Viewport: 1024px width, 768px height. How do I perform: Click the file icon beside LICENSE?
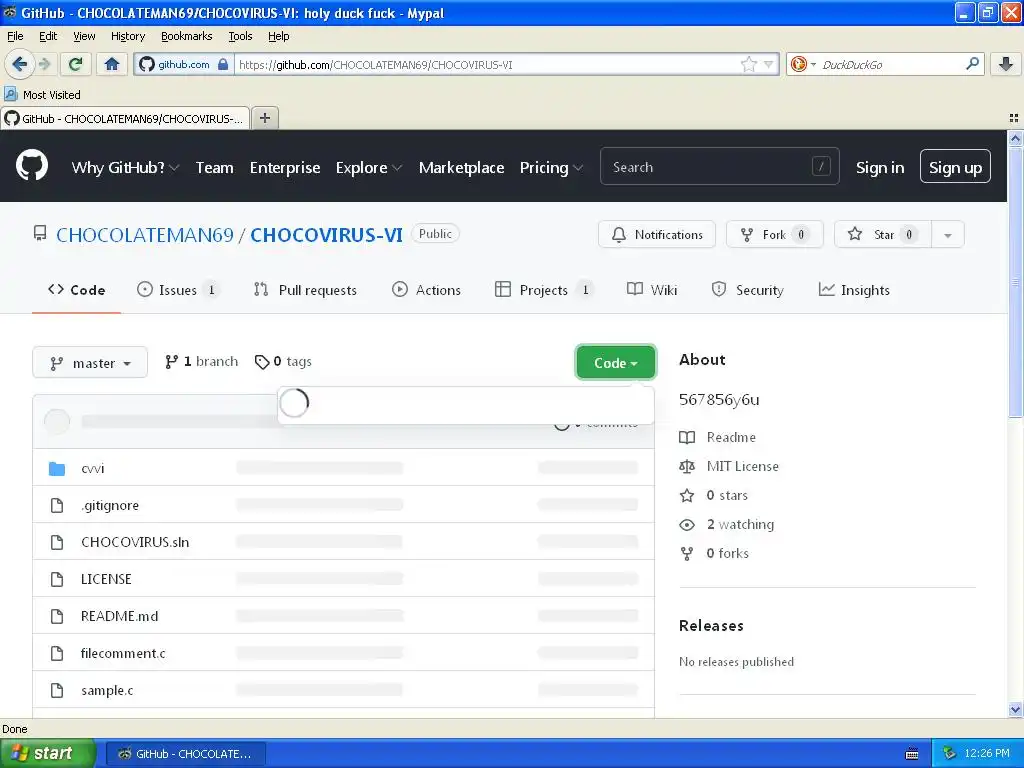tap(57, 579)
